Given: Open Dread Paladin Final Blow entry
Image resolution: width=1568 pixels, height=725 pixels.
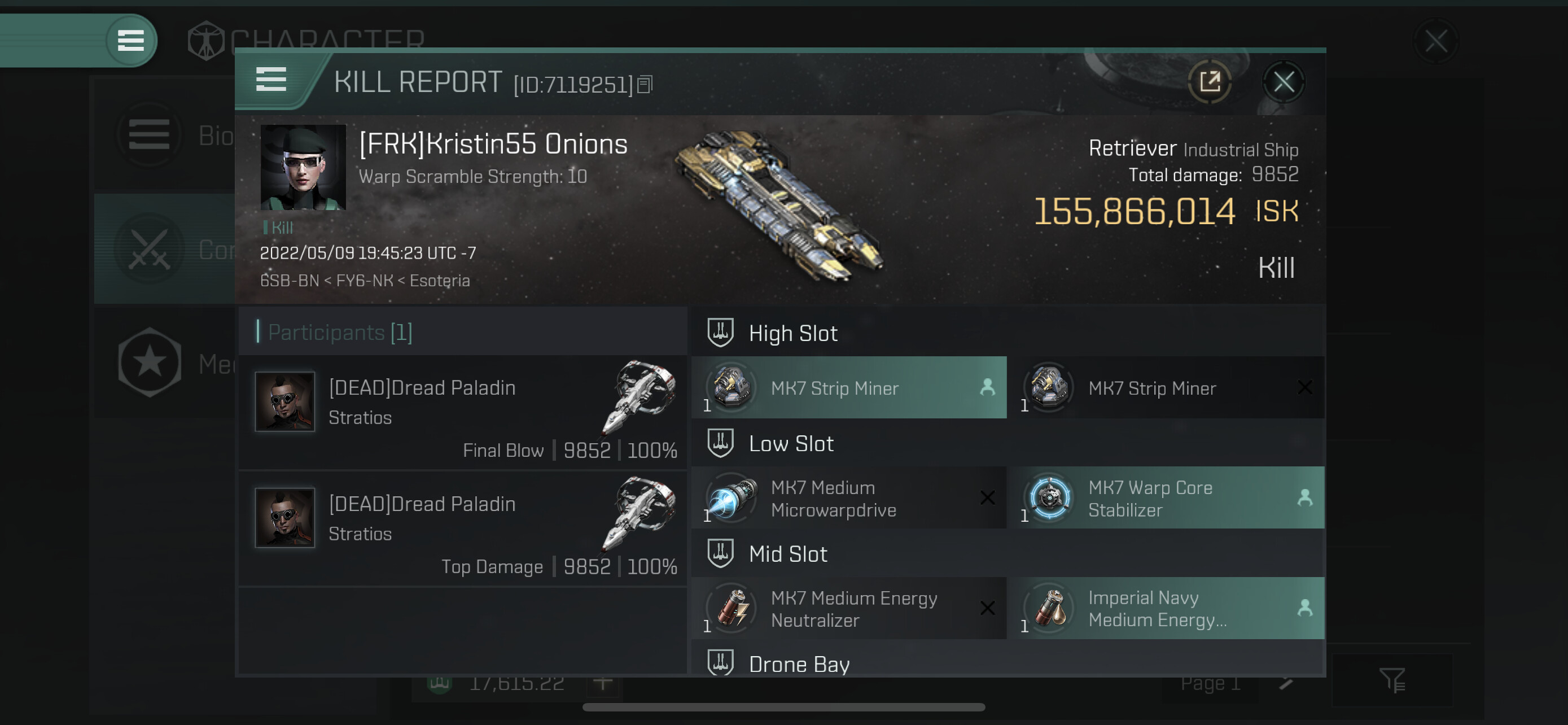Looking at the screenshot, I should click(x=463, y=412).
